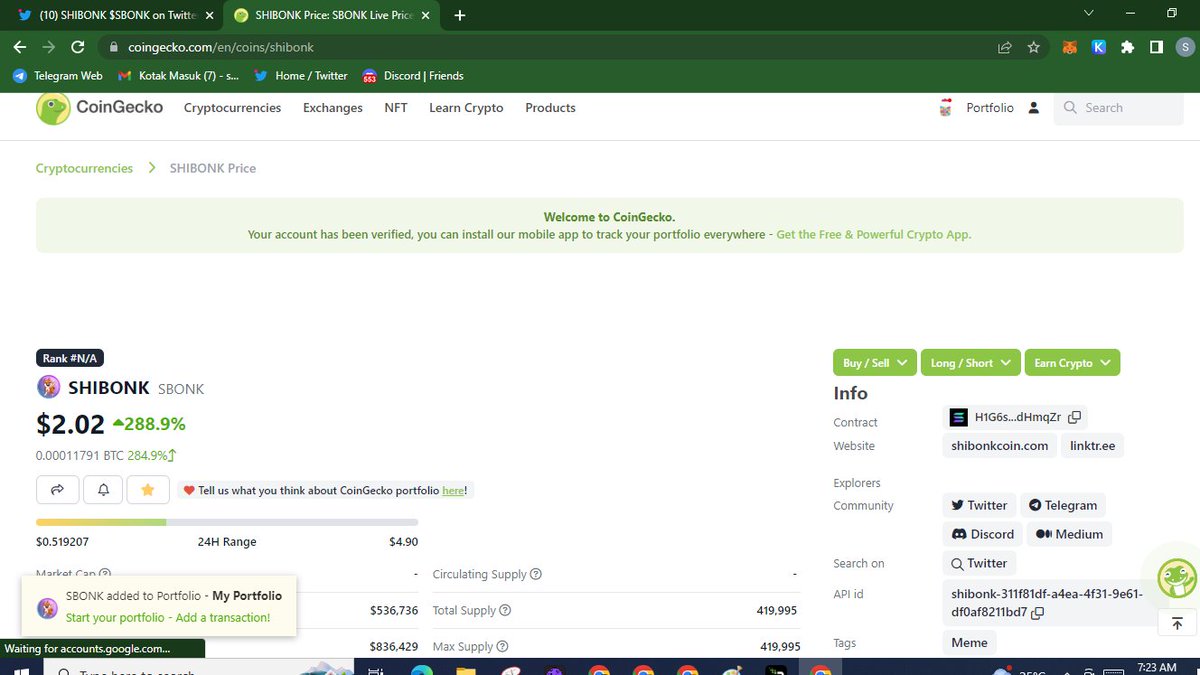
Task: Open the Learn Crypto nav menu
Action: coord(466,108)
